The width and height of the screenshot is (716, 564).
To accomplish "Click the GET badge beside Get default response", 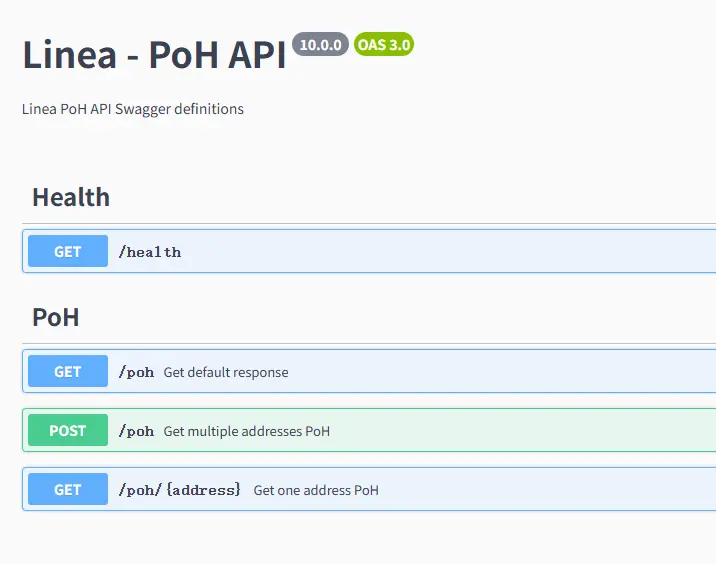I will click(68, 371).
